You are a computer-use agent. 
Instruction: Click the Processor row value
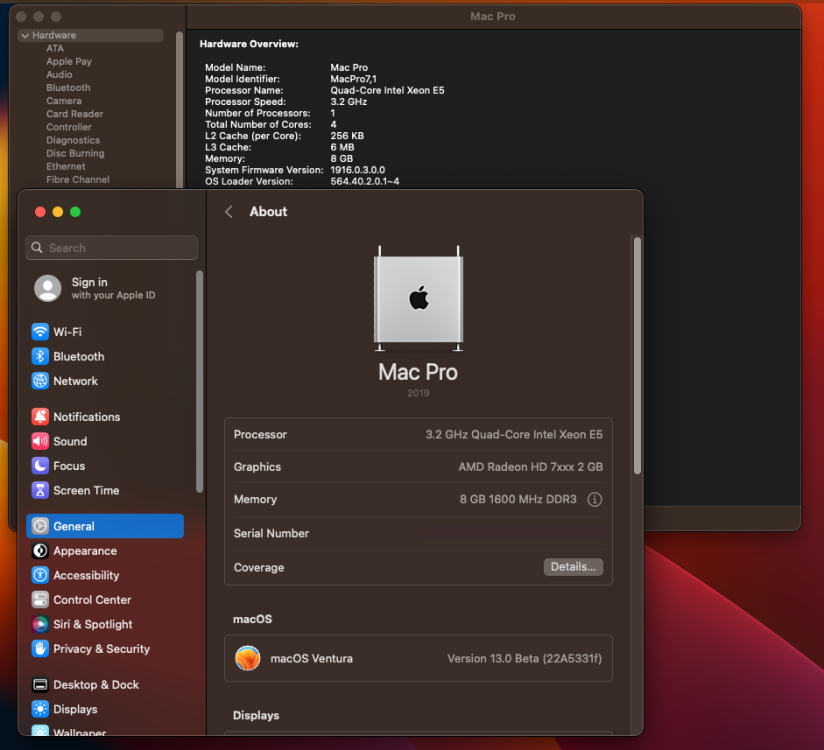coord(514,435)
